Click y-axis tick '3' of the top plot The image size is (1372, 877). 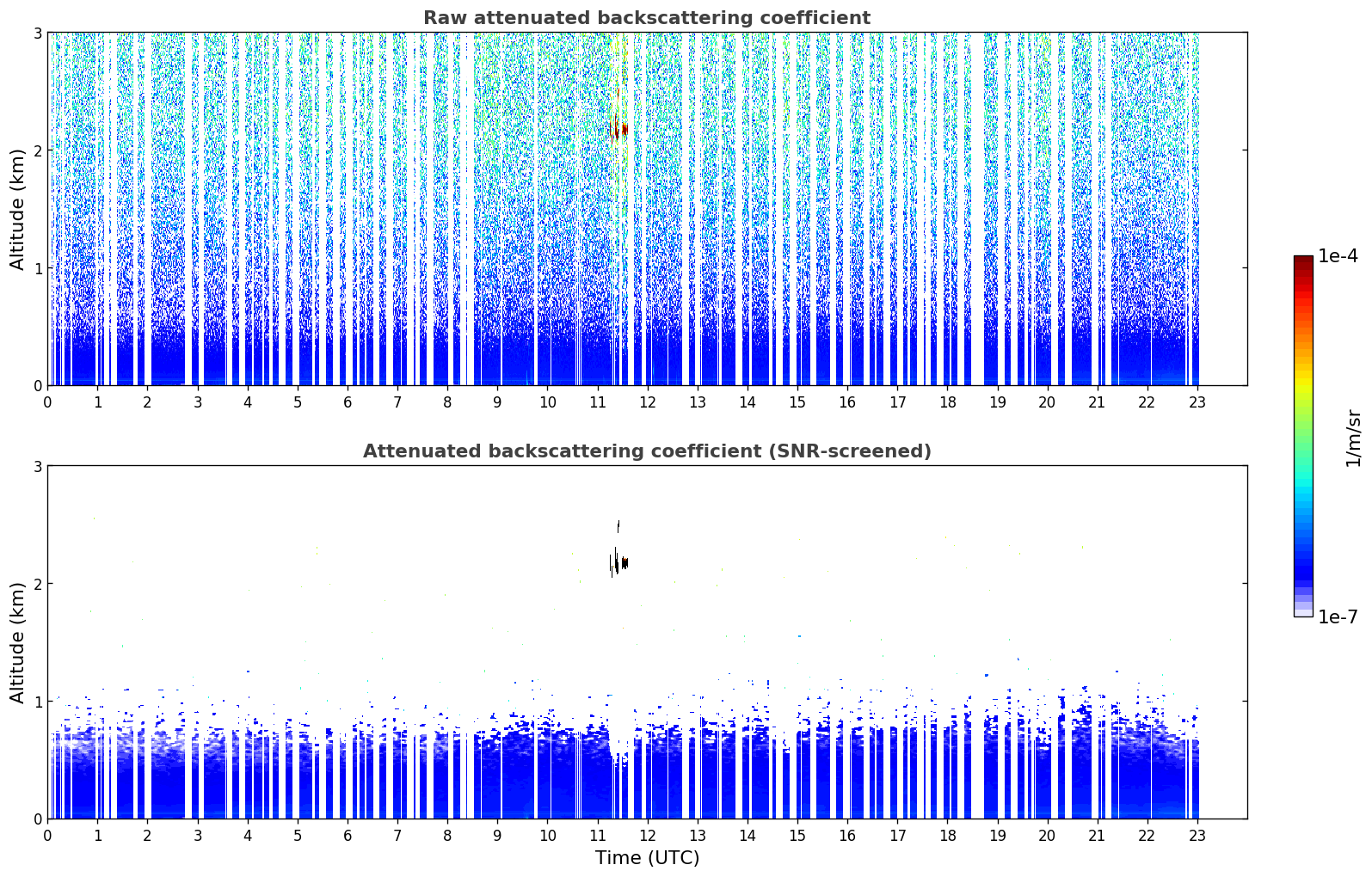[x=37, y=33]
